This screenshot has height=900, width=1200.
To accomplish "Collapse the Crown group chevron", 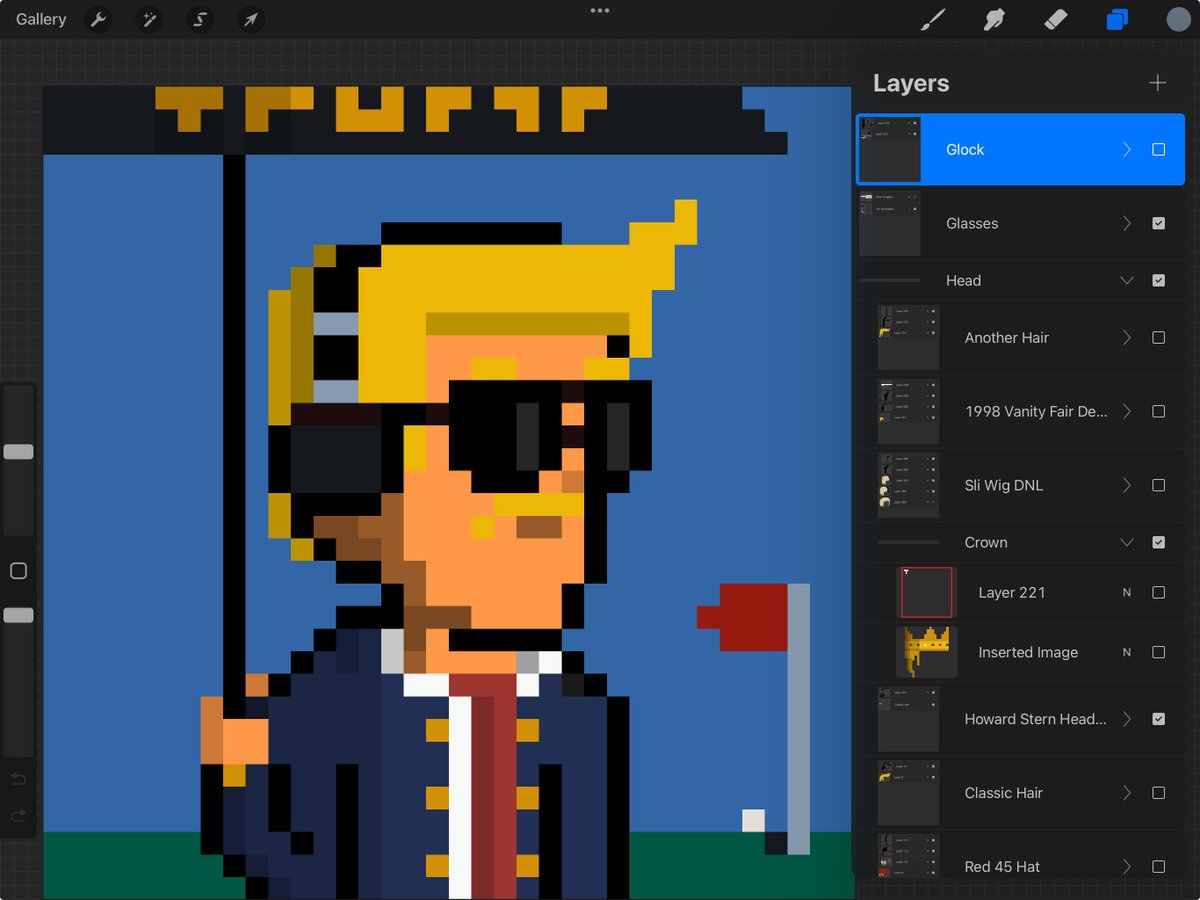I will [1127, 542].
